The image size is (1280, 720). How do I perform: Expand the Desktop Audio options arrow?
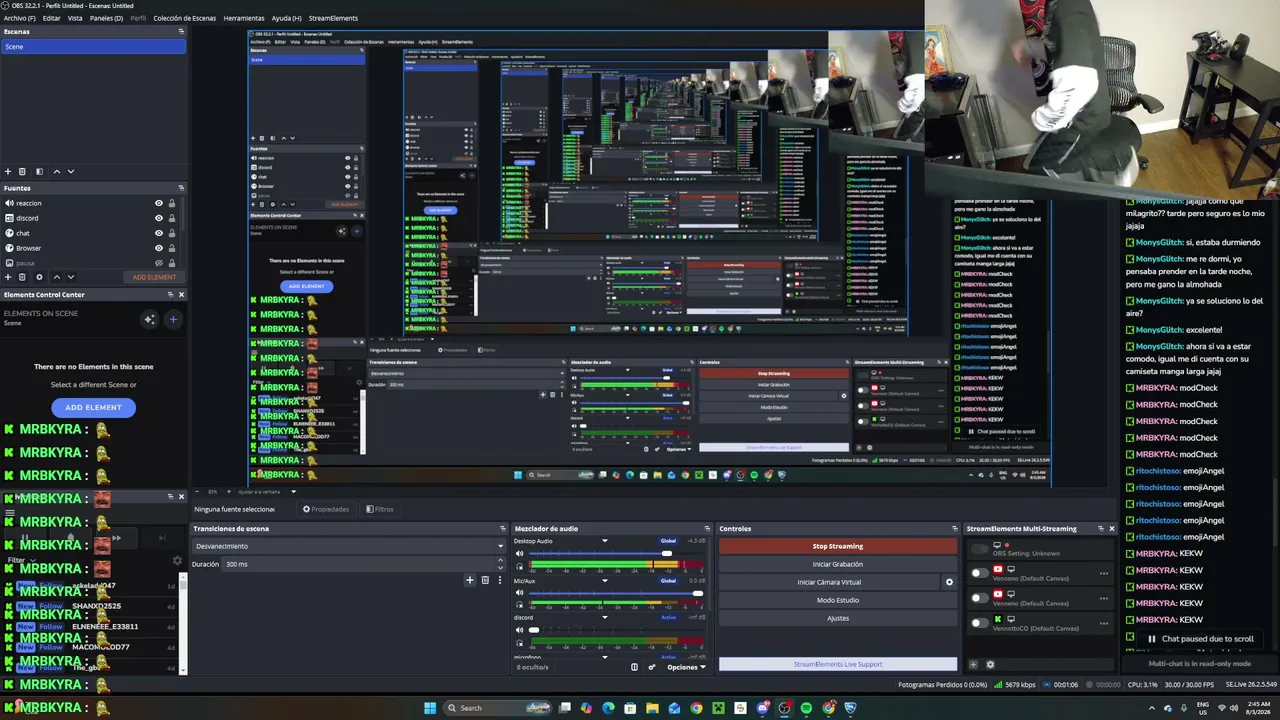(604, 541)
